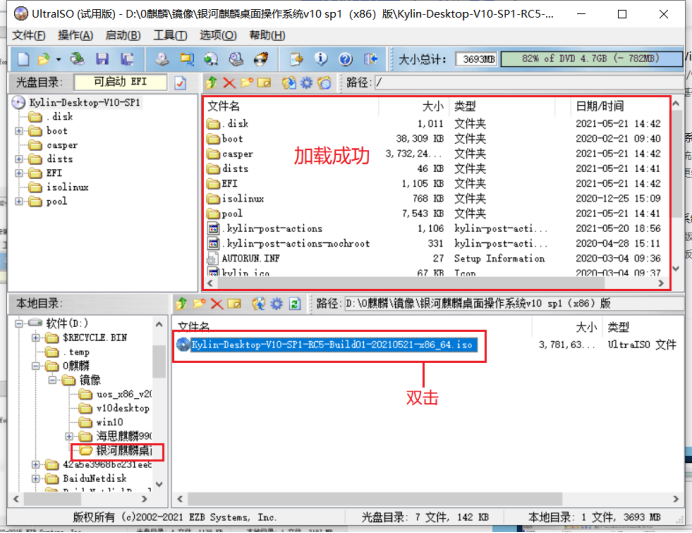Open the 操作(A) menu
Image resolution: width=692 pixels, height=533 pixels.
coord(75,35)
